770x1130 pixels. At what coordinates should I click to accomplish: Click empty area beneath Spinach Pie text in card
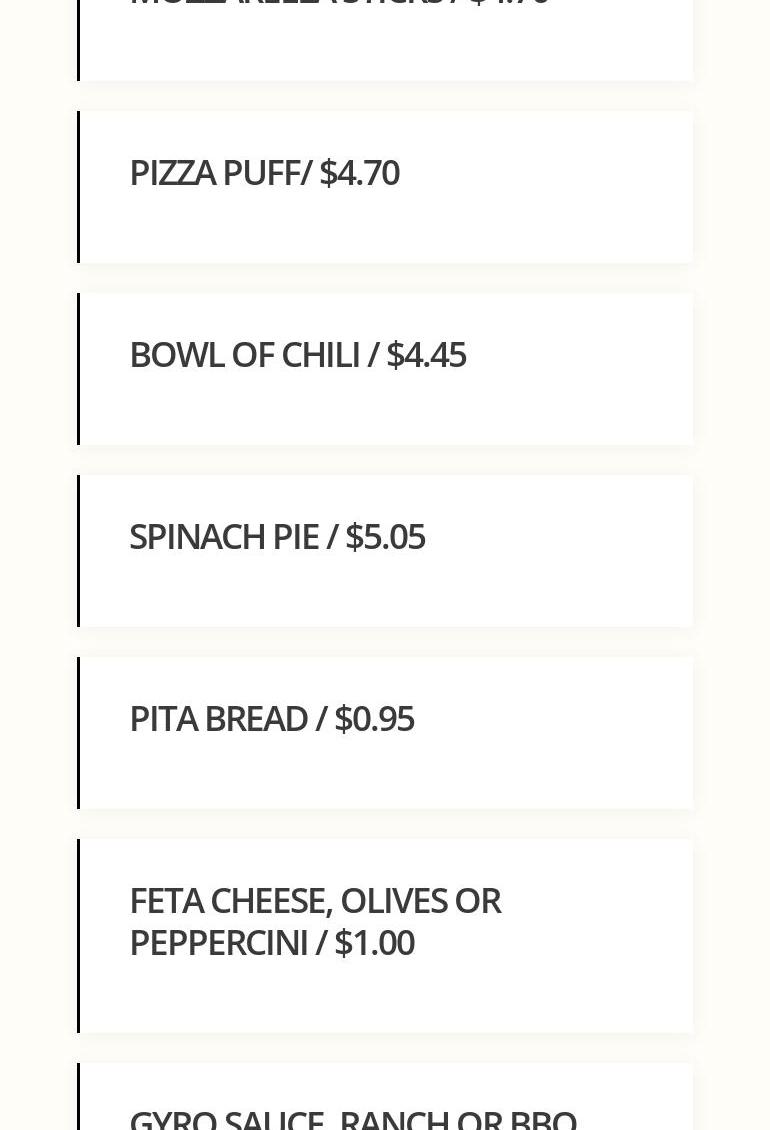coord(385,592)
